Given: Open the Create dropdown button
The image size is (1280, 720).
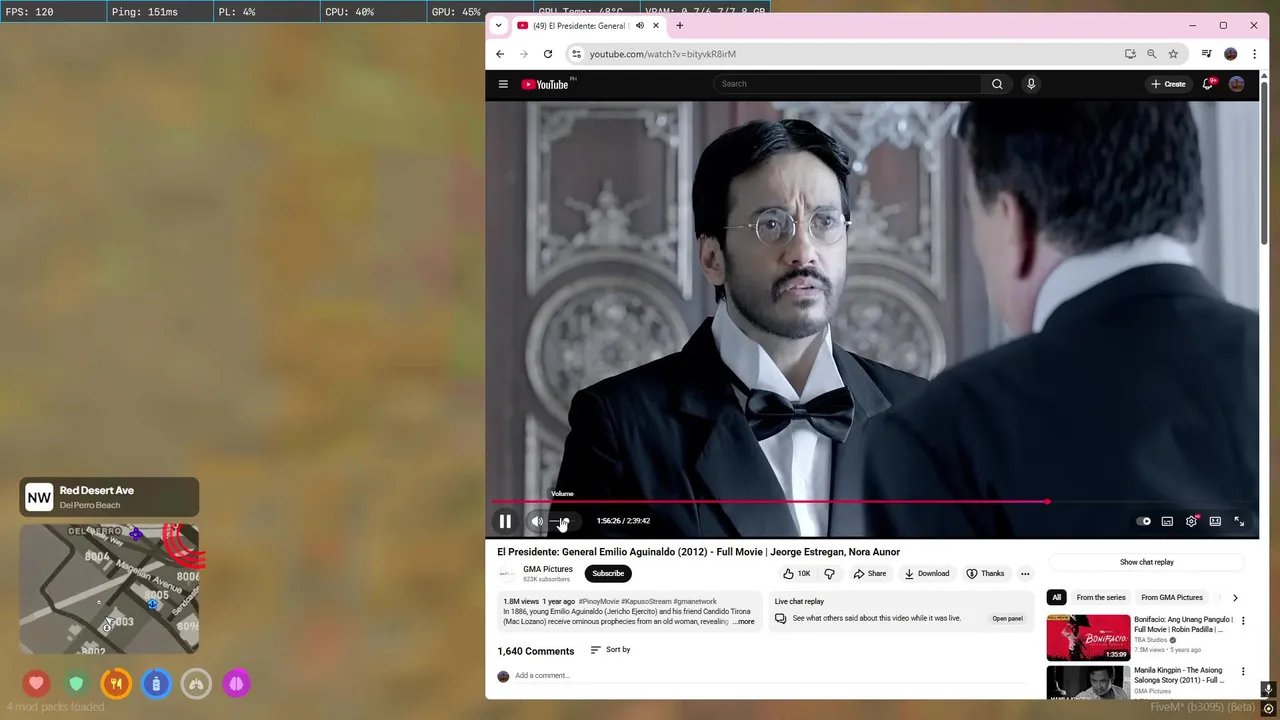Looking at the screenshot, I should click(x=1168, y=84).
